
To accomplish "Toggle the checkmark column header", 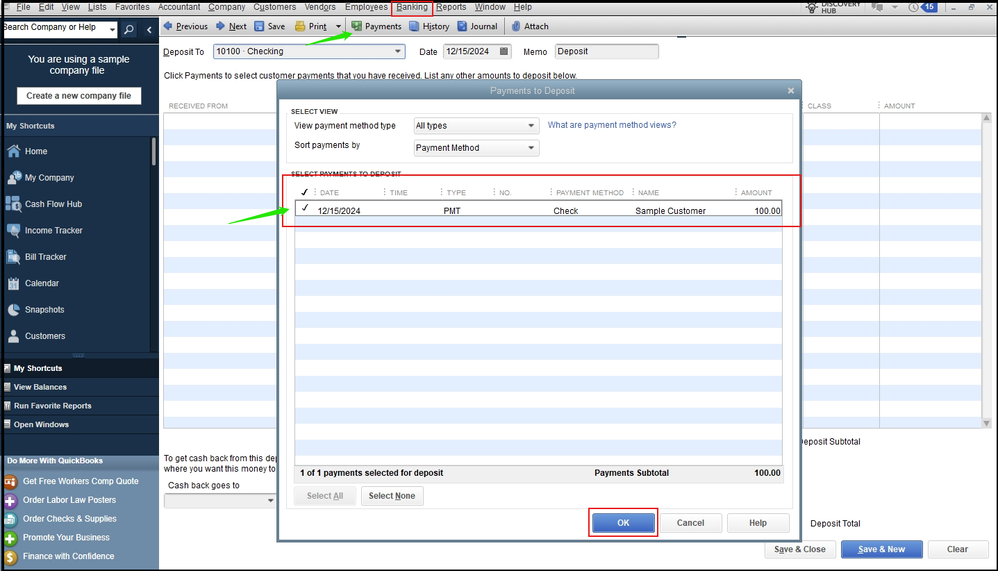I will (305, 192).
